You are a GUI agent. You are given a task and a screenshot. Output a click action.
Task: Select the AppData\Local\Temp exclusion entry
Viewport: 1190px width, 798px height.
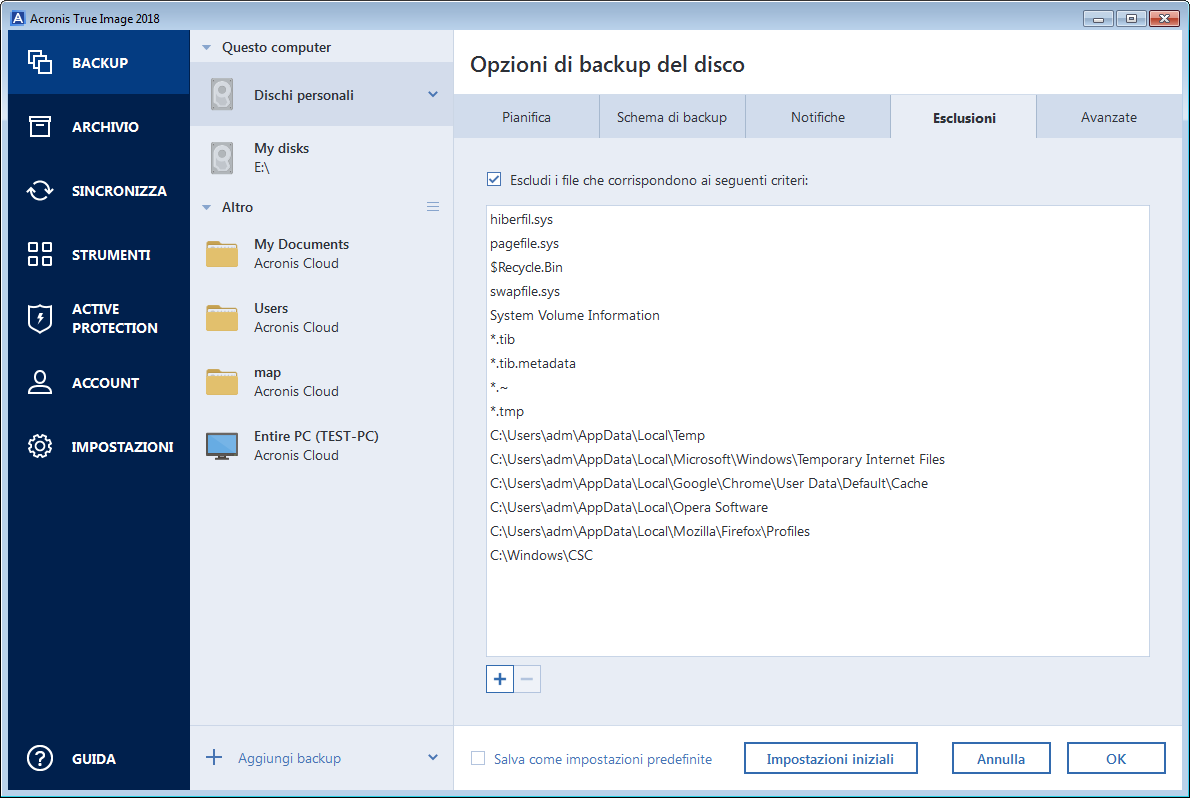click(817, 435)
